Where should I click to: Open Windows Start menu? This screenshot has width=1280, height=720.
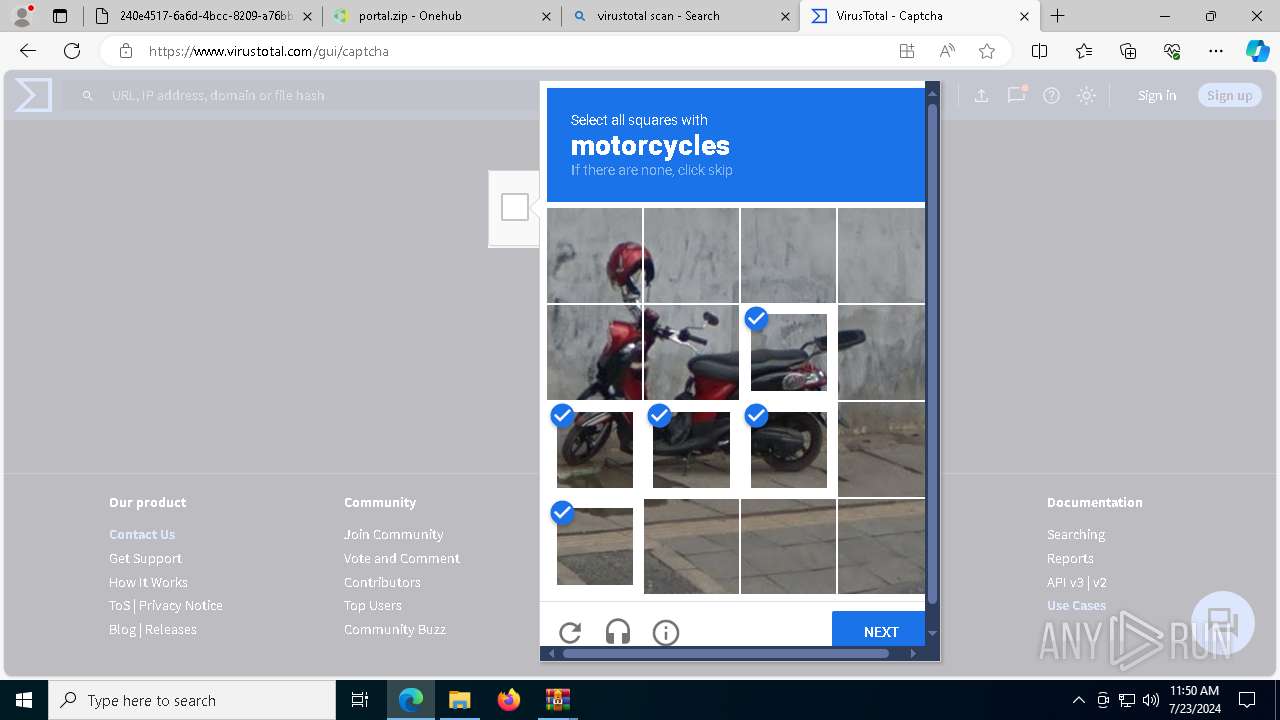pos(24,700)
